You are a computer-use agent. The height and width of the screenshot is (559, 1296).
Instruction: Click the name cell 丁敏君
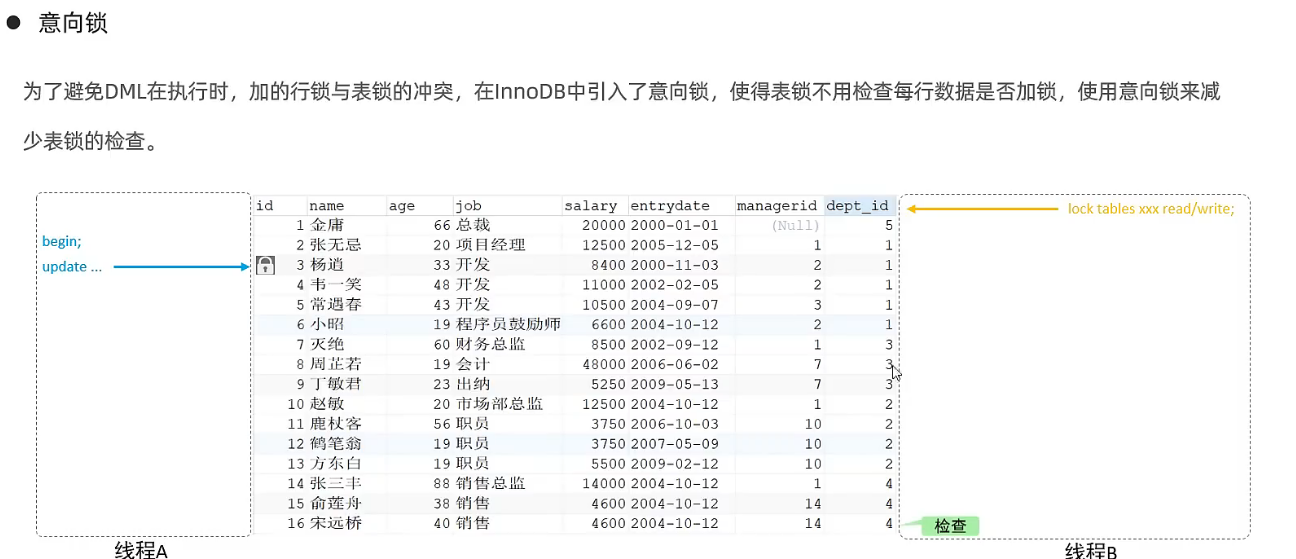click(336, 384)
